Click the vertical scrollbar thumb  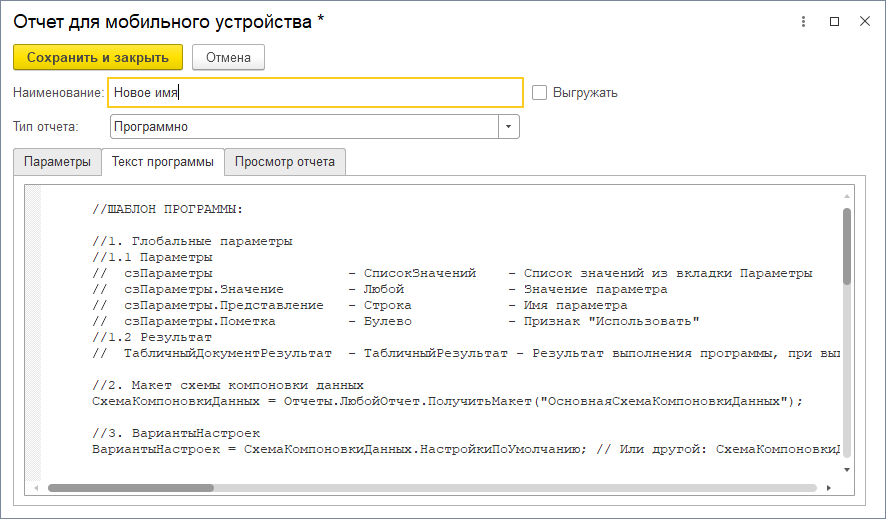(x=846, y=246)
